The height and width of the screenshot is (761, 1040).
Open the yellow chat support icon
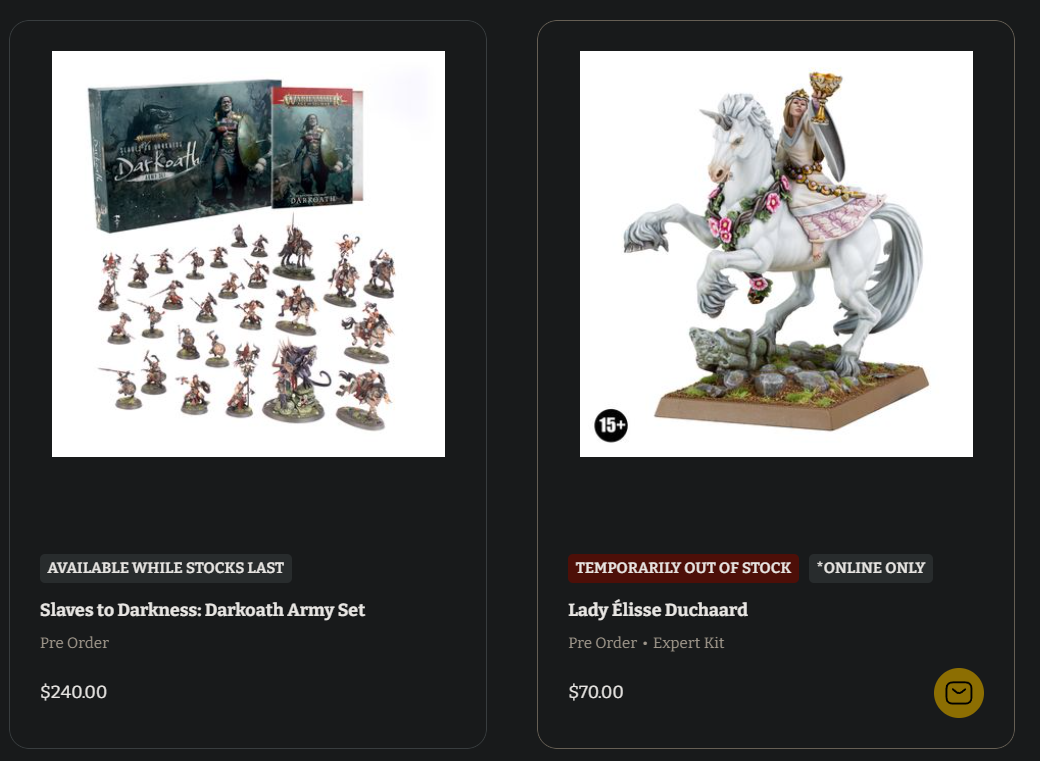click(958, 693)
